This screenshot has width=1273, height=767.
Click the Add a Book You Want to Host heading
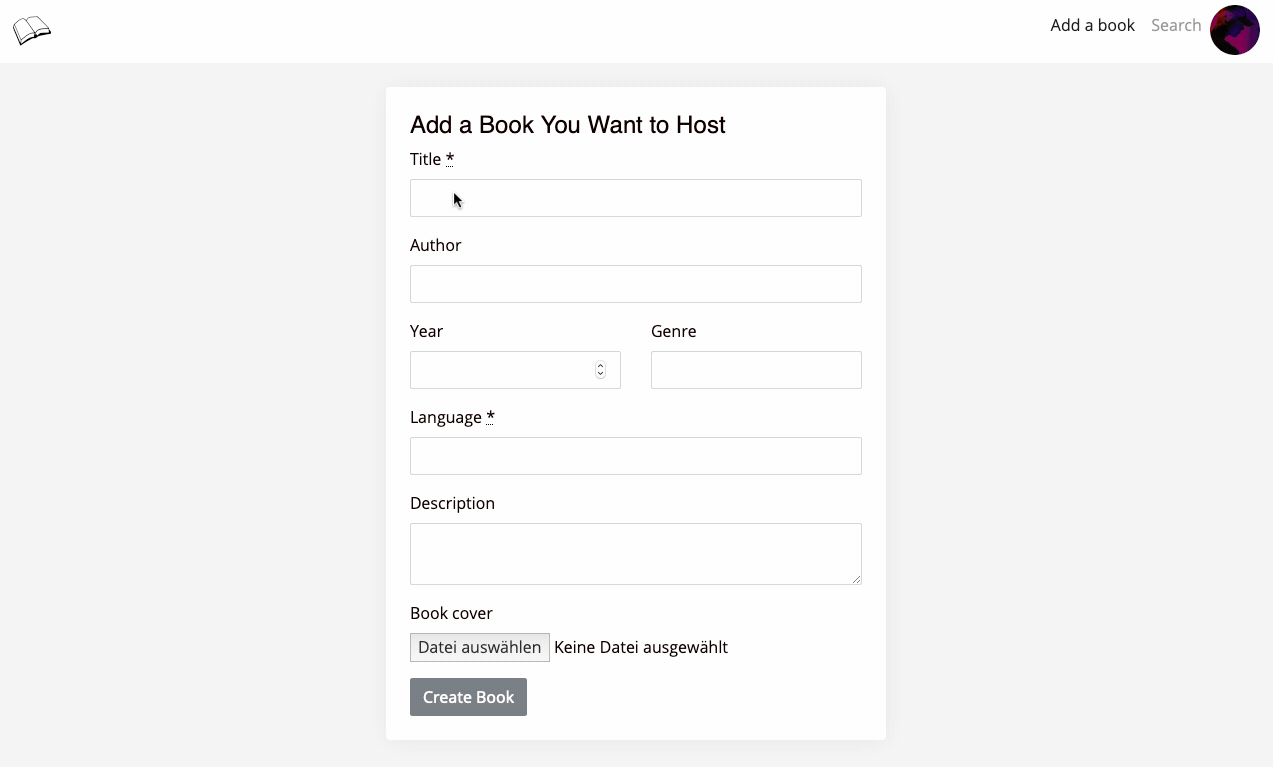click(567, 124)
